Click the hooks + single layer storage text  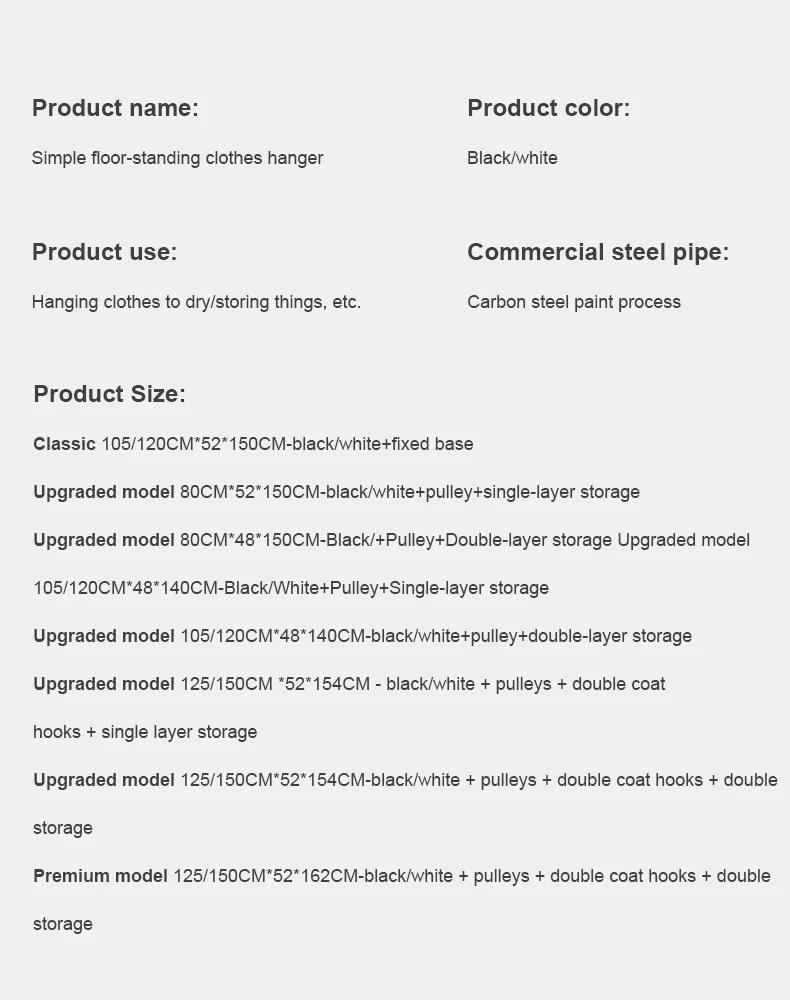click(x=145, y=732)
